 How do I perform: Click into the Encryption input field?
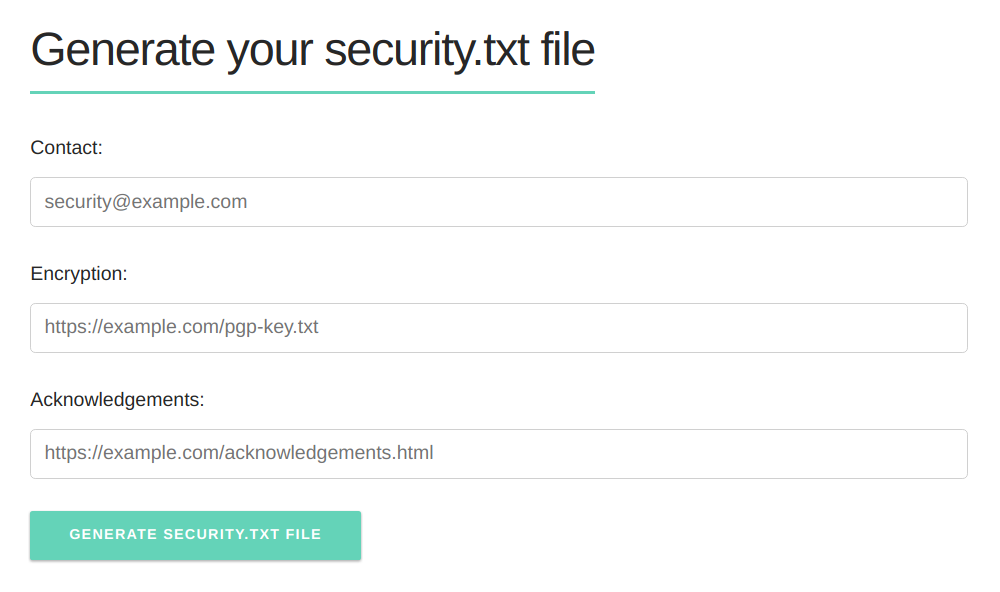(498, 328)
